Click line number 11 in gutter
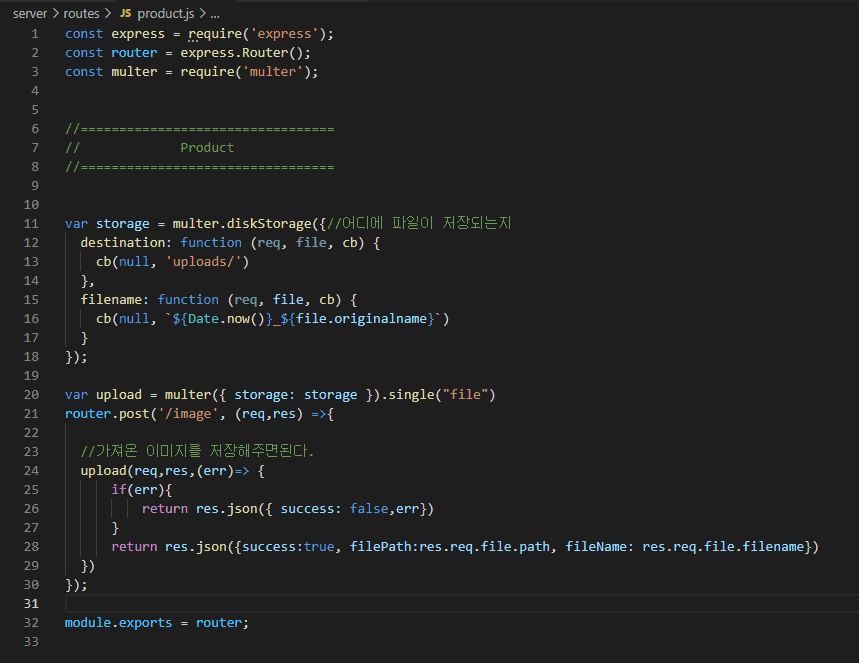Screen dimensions: 859x663 31,224
